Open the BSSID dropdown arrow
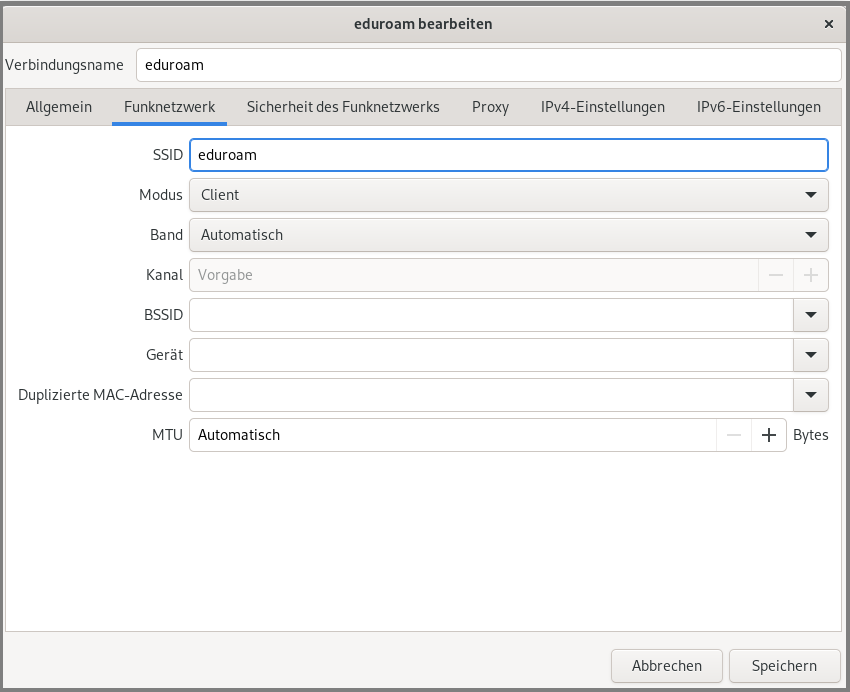Screen dimensions: 850x692 tap(810, 315)
